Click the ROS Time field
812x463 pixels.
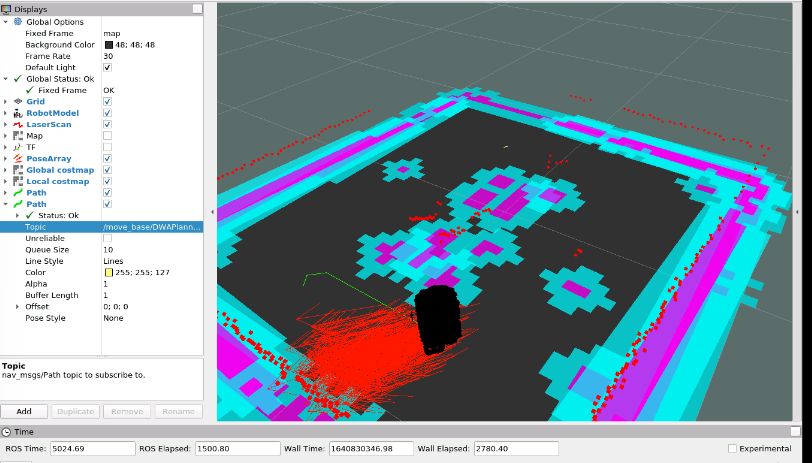click(x=92, y=448)
